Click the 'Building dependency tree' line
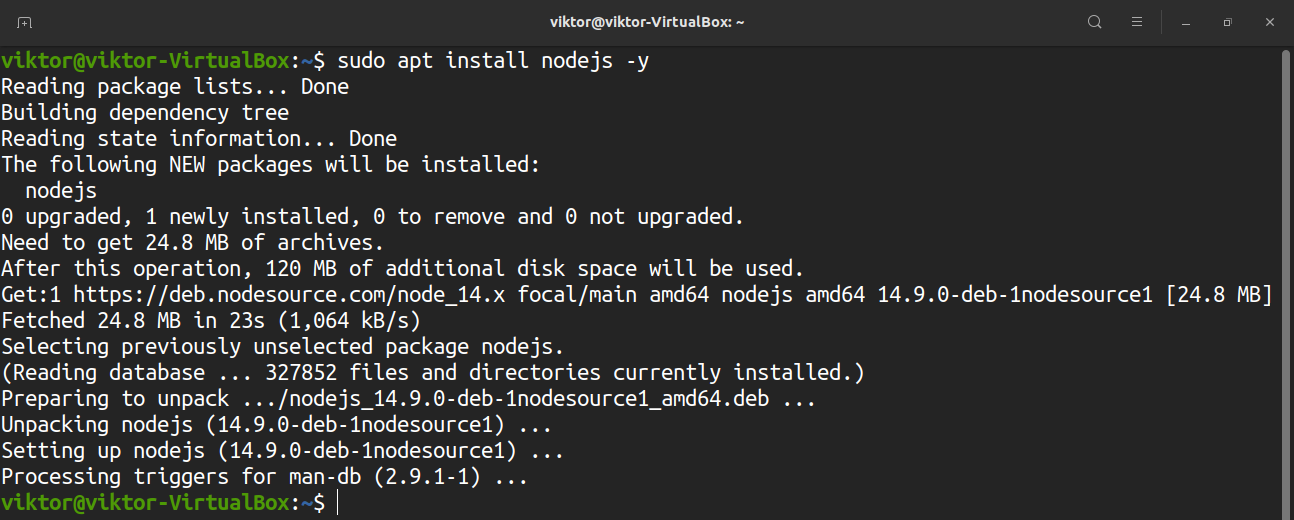The height and width of the screenshot is (520, 1294). click(145, 113)
